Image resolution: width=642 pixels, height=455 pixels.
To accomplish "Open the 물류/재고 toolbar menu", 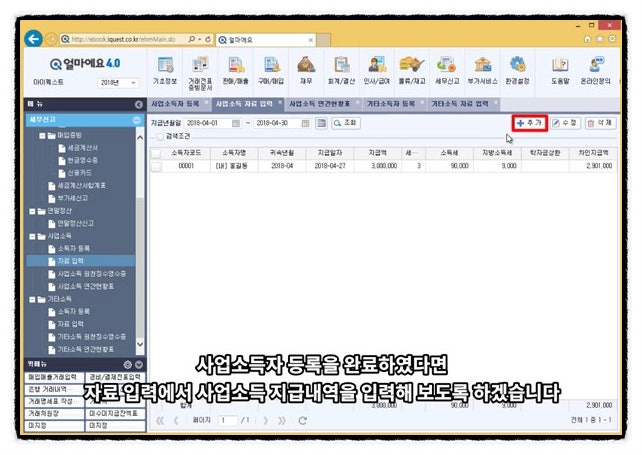I will [412, 70].
